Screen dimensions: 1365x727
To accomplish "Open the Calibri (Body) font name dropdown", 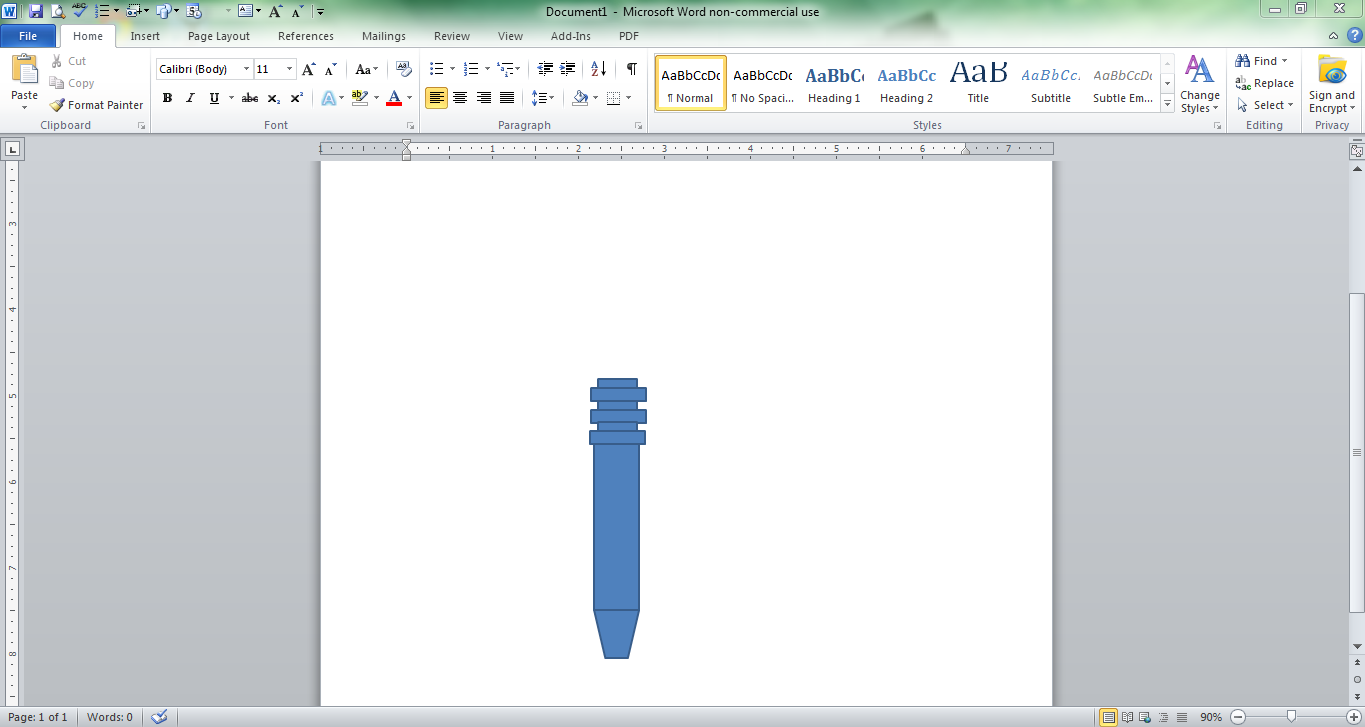I will pos(246,69).
